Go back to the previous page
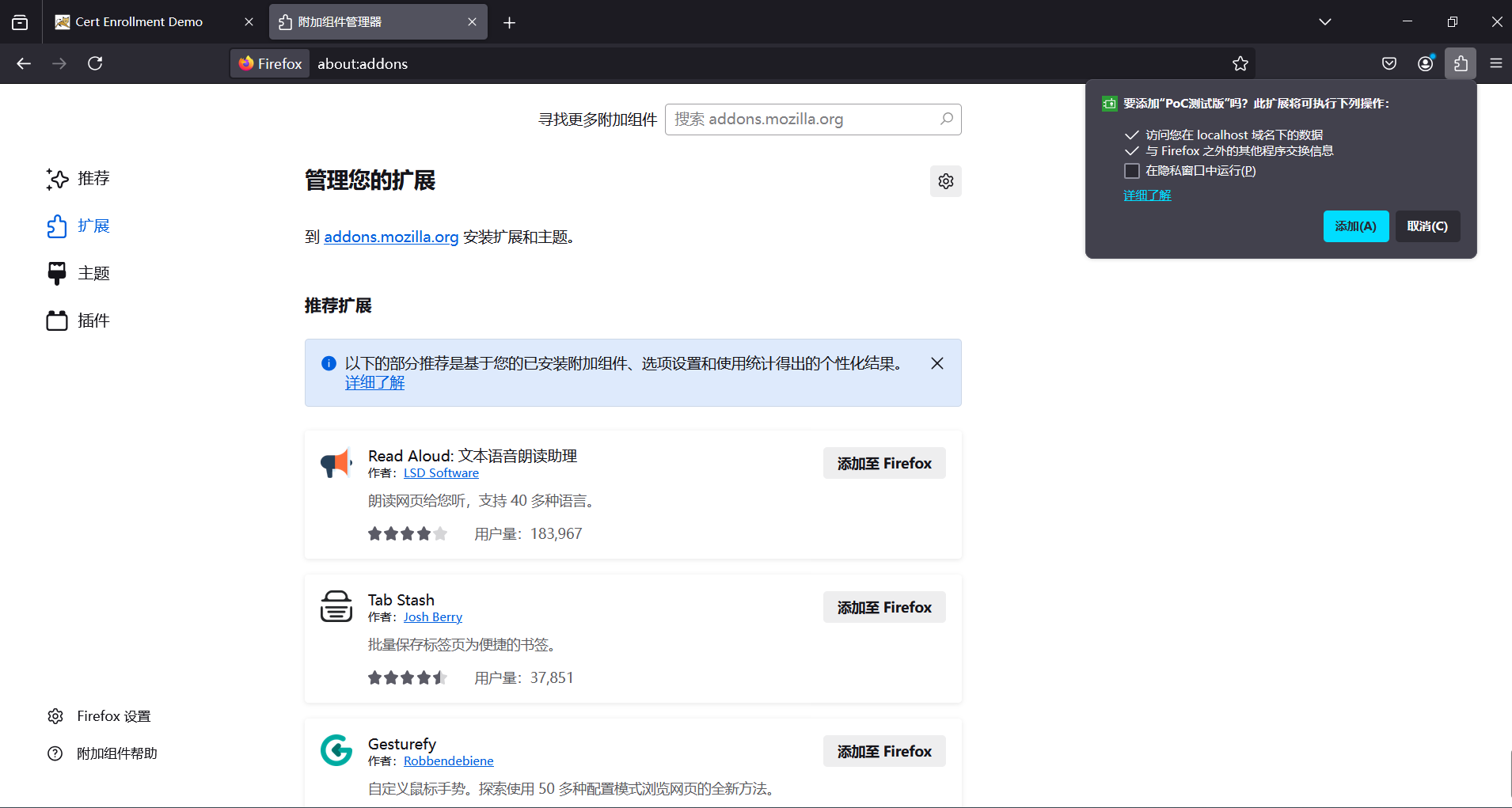 pyautogui.click(x=24, y=63)
